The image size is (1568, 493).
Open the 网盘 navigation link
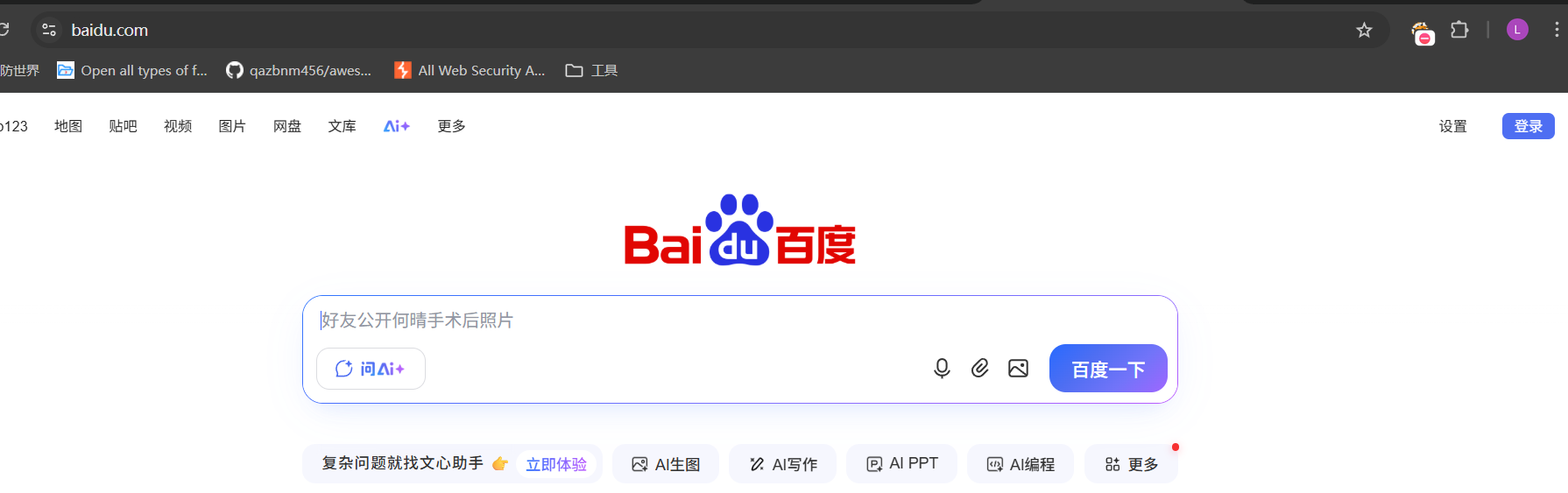tap(287, 126)
